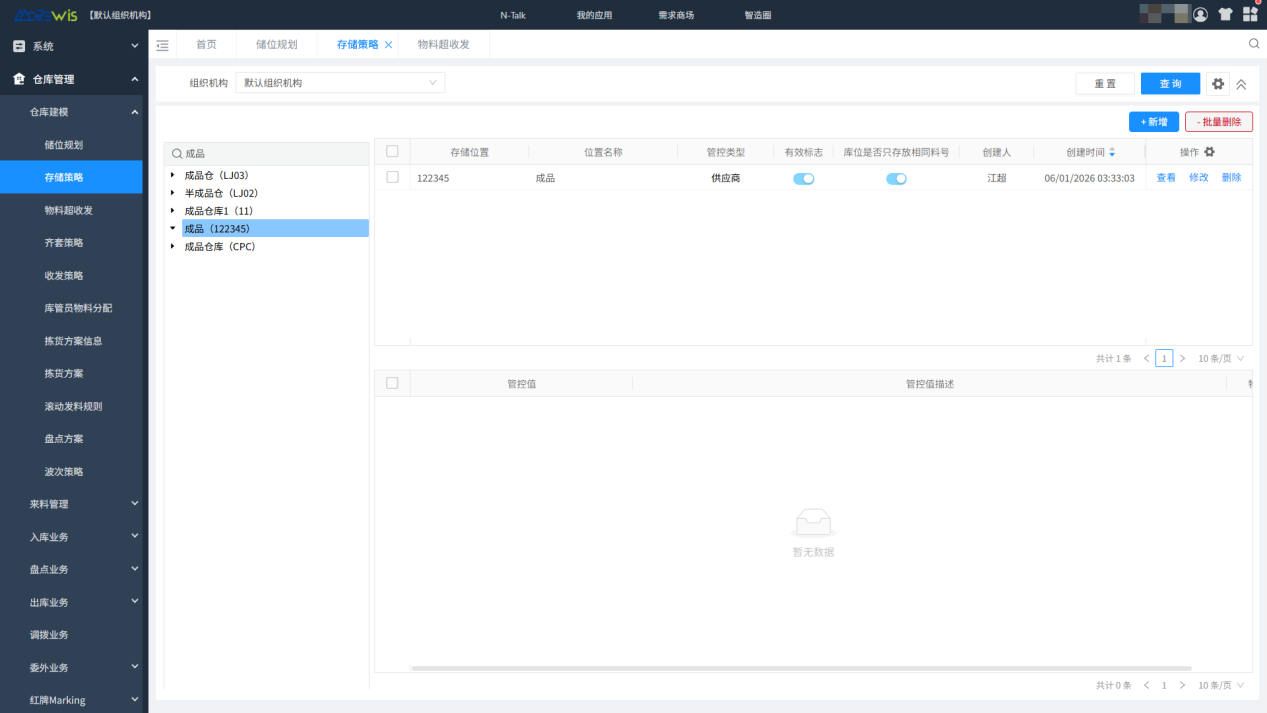The image size is (1267, 713).
Task: Click the horizontal scrollbar of the lower table
Action: pyautogui.click(x=801, y=668)
